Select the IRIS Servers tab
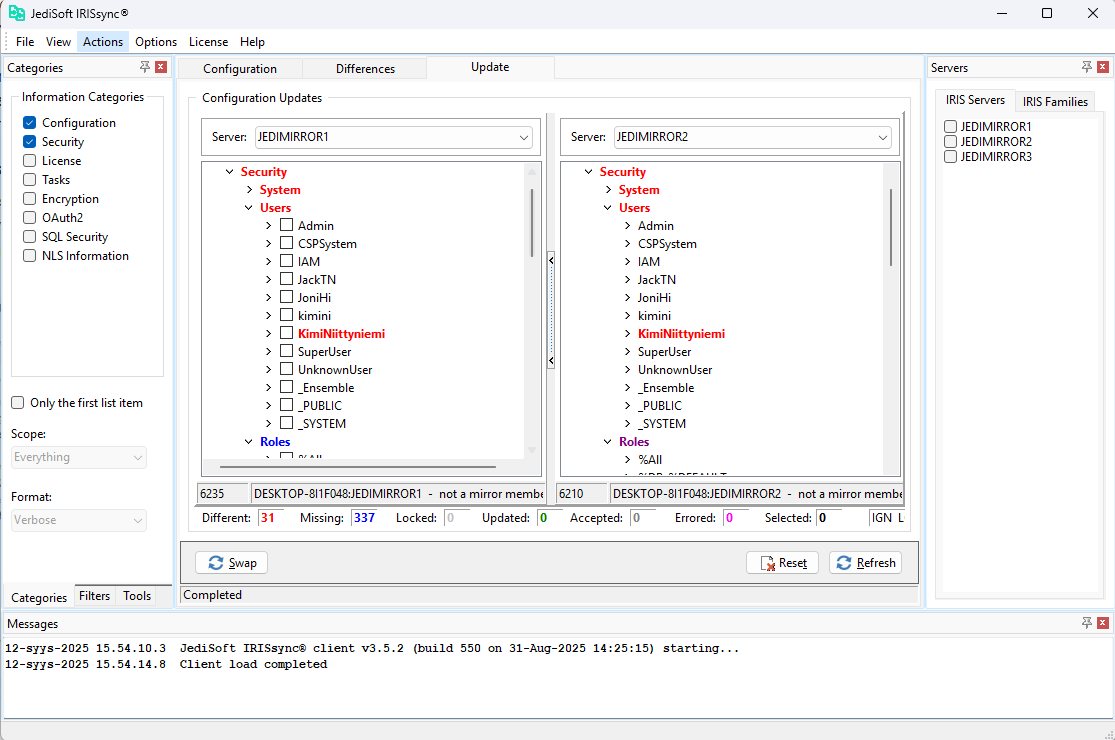Viewport: 1115px width, 740px height. click(975, 100)
